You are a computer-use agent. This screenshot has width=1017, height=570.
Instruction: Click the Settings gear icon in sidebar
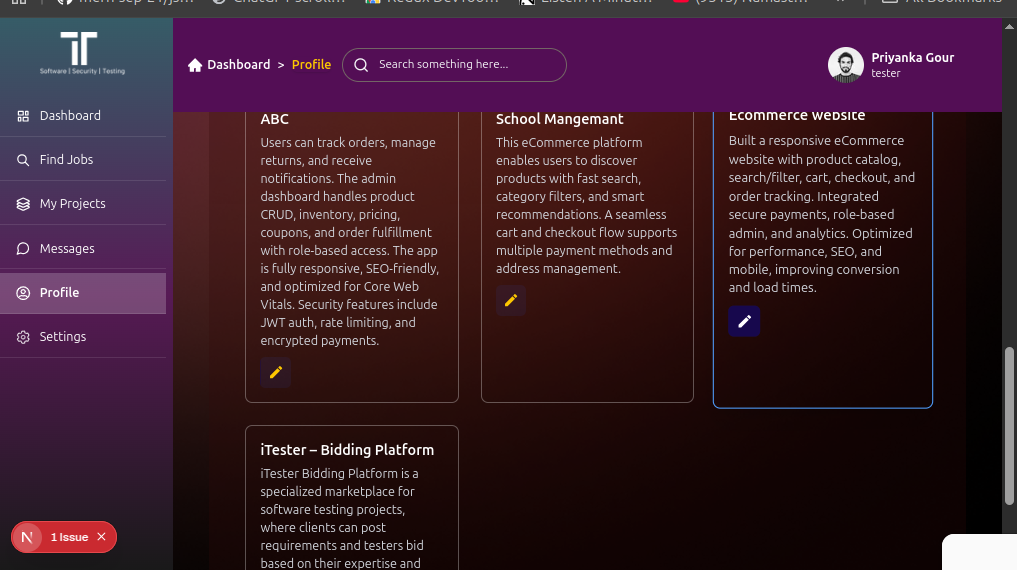click(23, 337)
